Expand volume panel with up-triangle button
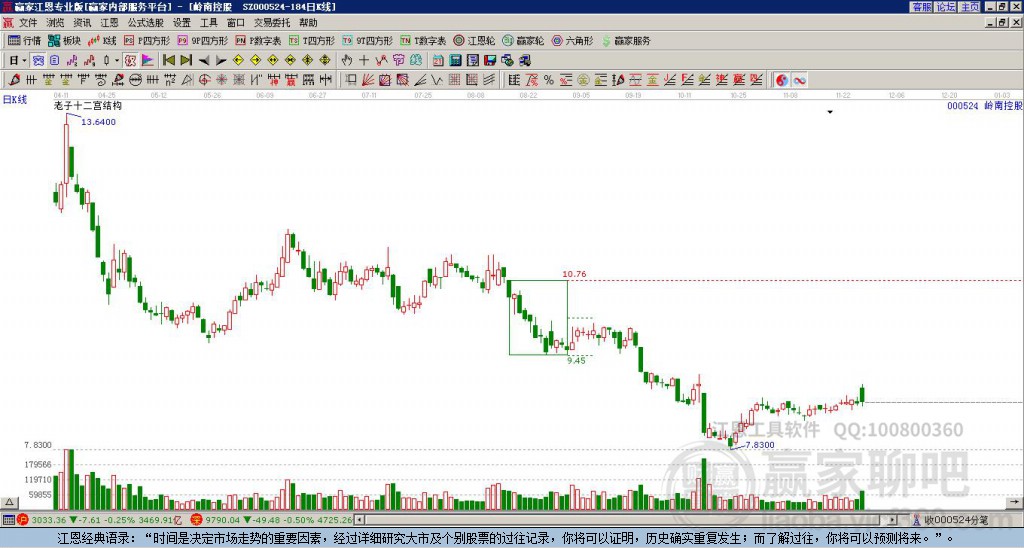The image size is (1024, 548). (x=9, y=502)
